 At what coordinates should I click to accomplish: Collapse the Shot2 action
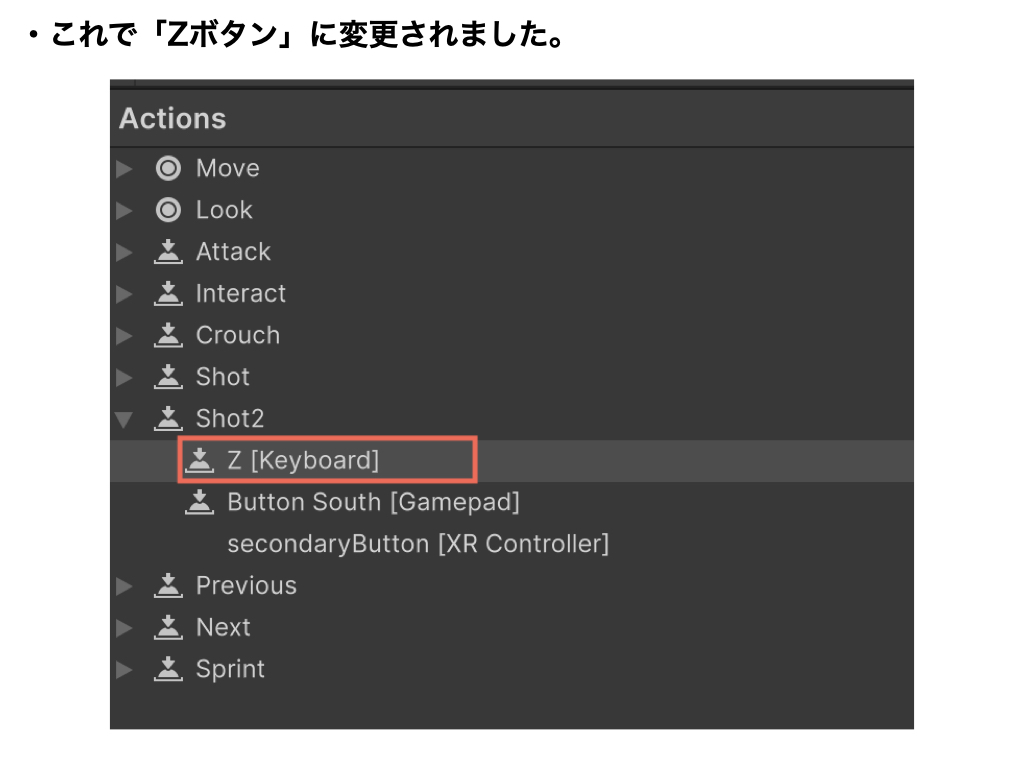pos(124,419)
